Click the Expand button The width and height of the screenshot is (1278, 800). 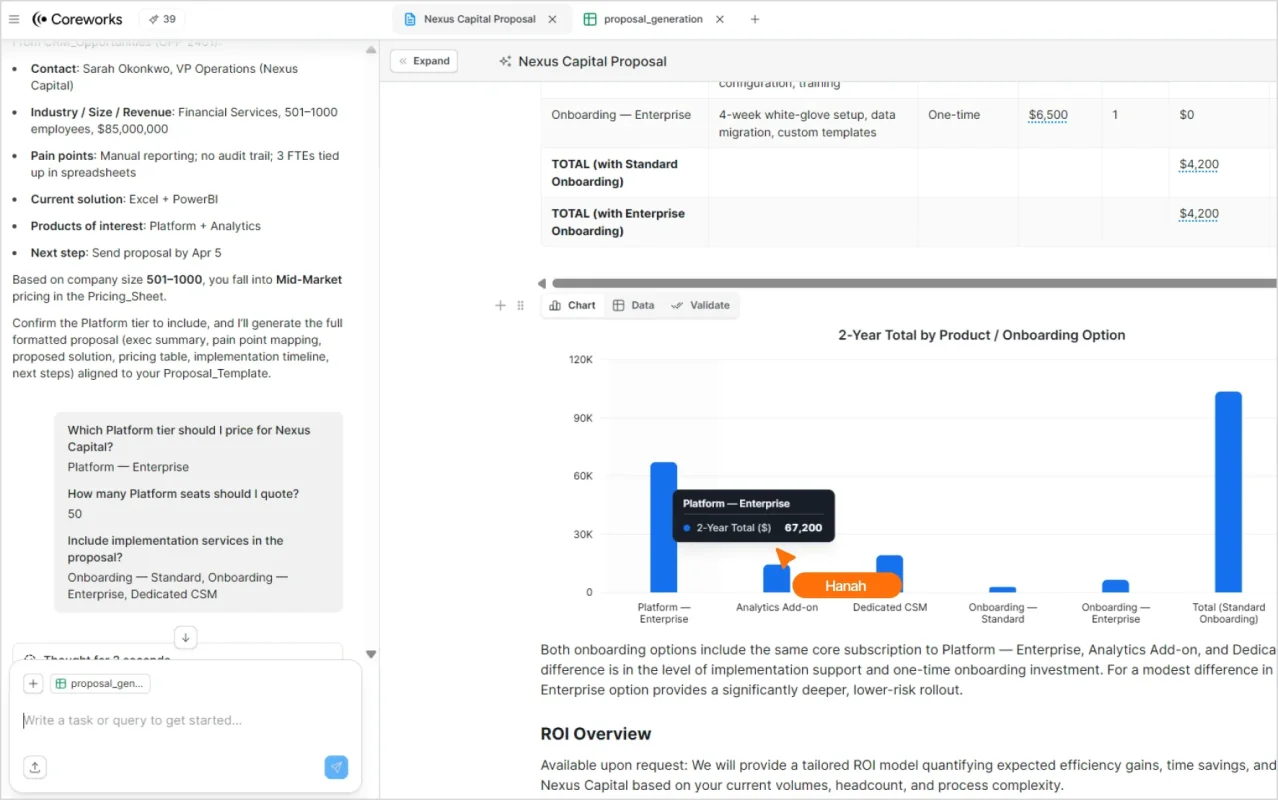424,61
